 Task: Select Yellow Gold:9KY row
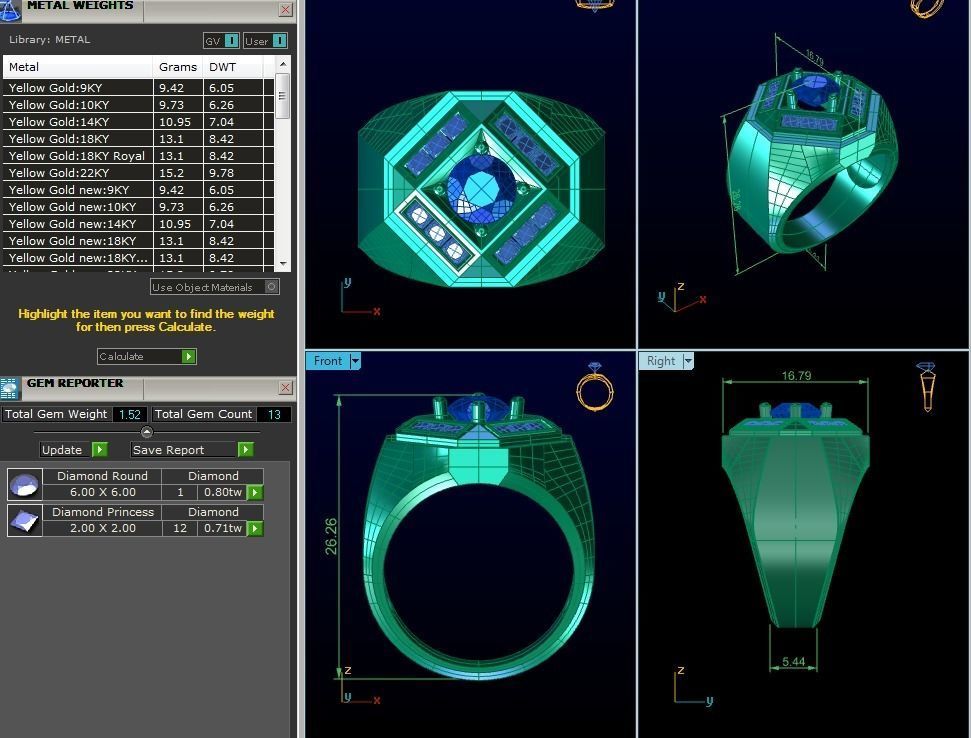click(139, 88)
